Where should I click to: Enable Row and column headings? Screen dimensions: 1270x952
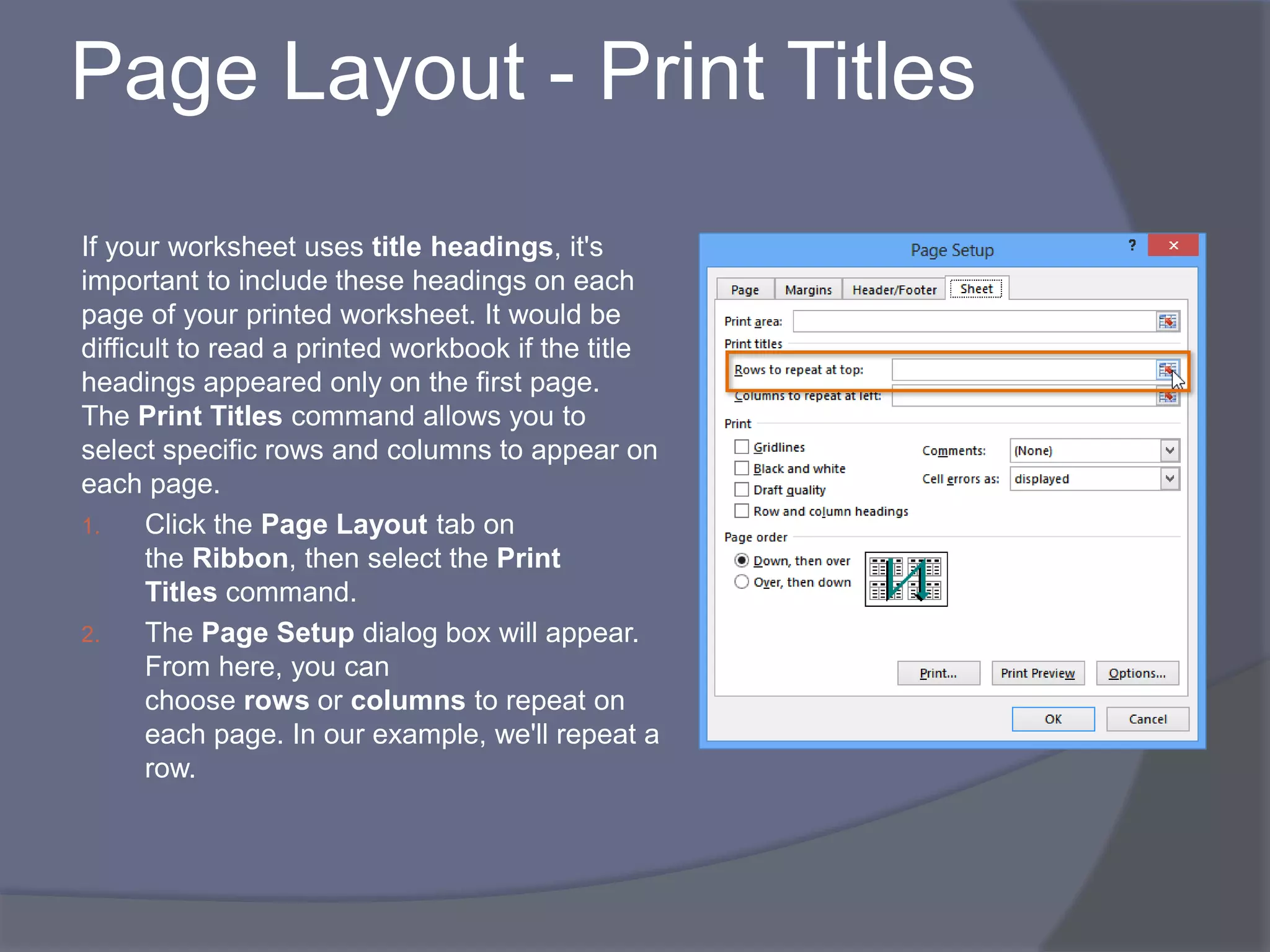pyautogui.click(x=742, y=511)
